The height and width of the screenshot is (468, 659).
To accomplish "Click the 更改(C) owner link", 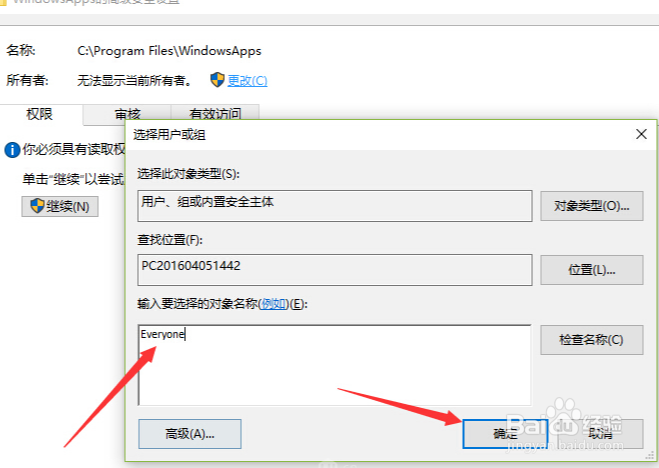I will (247, 80).
